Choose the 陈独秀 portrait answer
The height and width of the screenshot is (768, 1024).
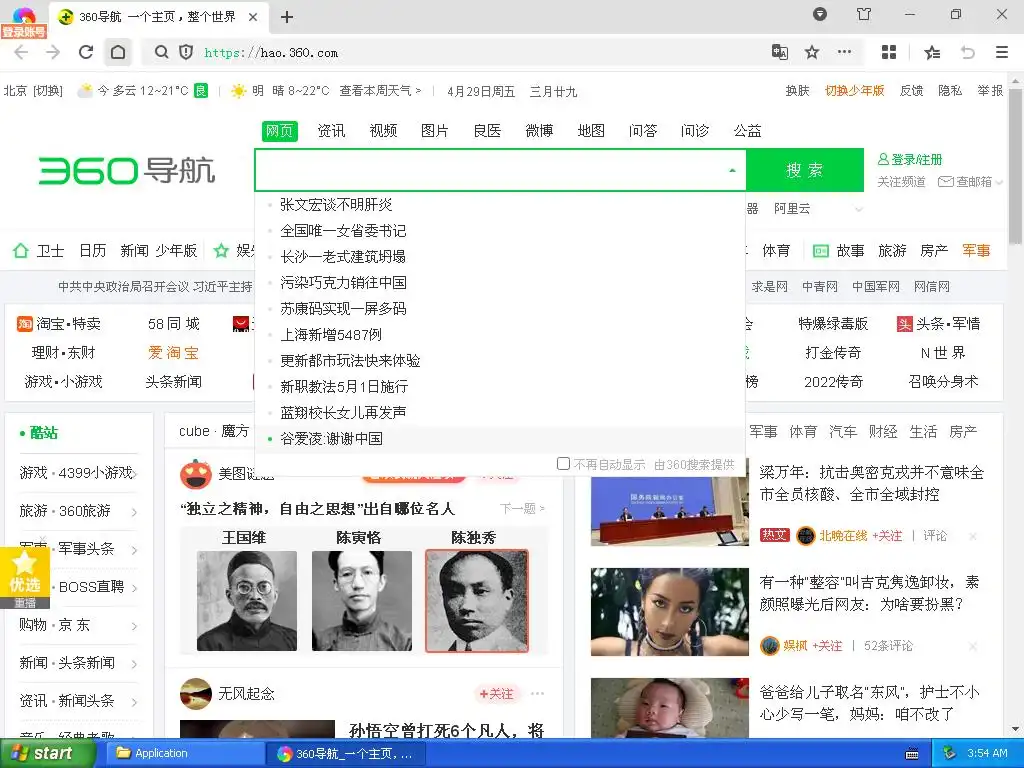477,601
